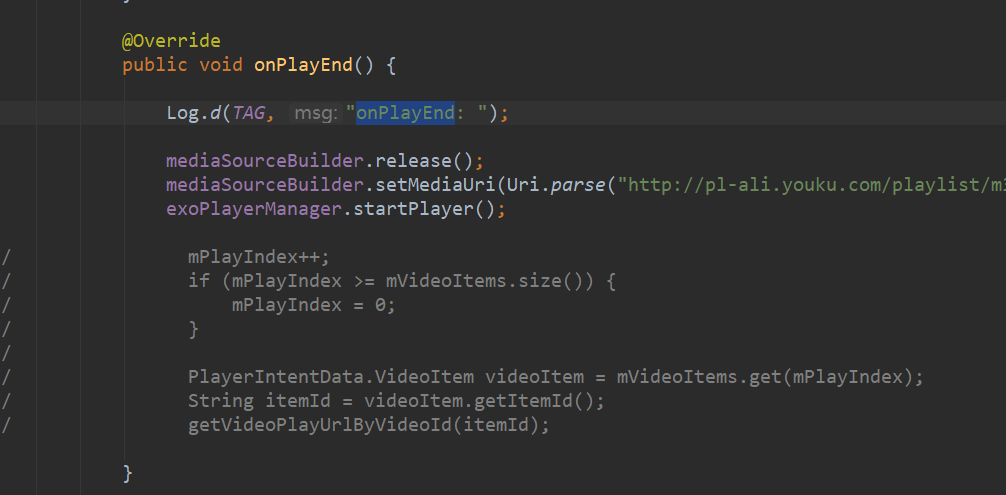The height and width of the screenshot is (495, 1006).
Task: Click mVideoItems.size() in the commented if statement
Action: point(490,281)
